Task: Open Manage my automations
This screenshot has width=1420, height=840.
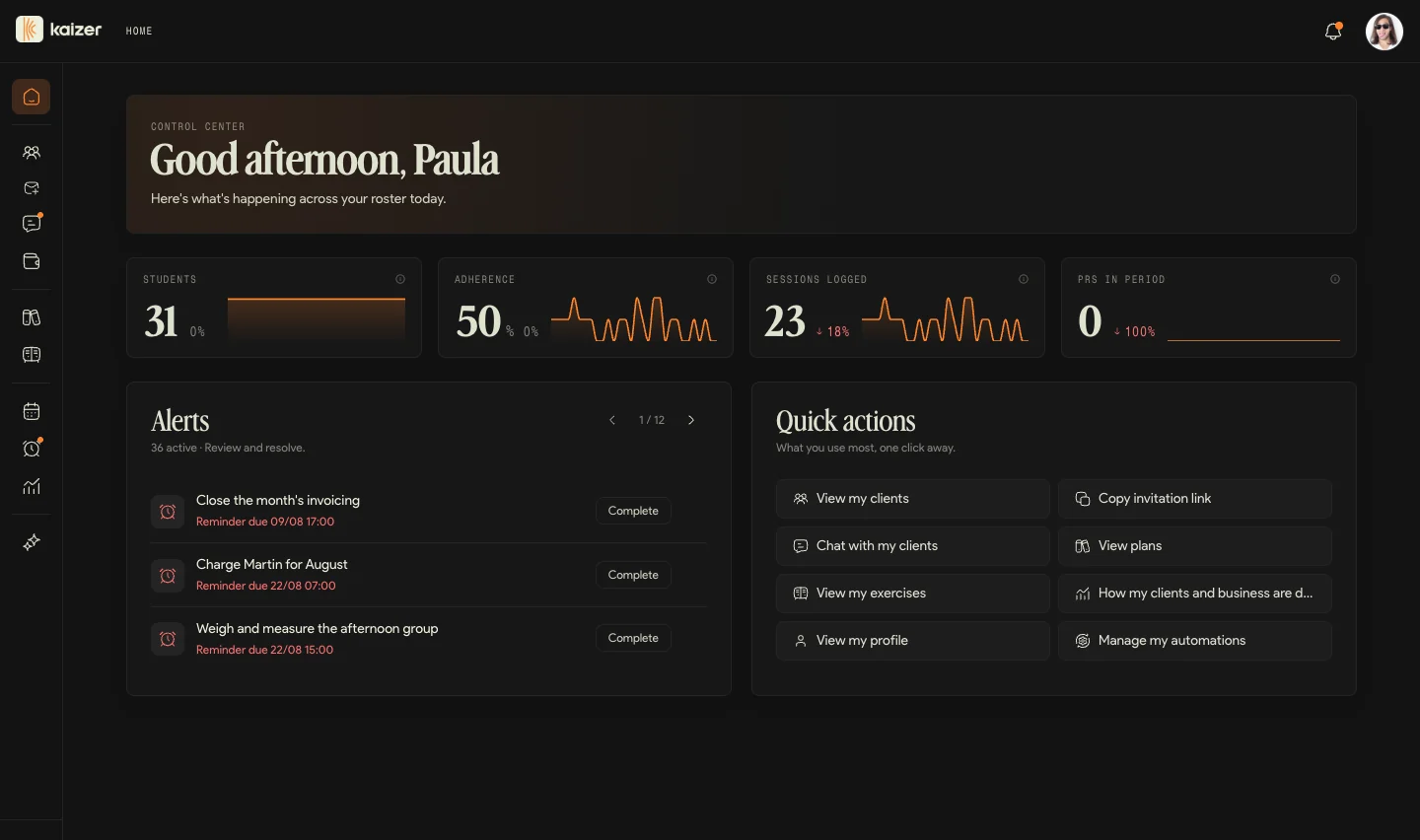Action: pos(1195,641)
